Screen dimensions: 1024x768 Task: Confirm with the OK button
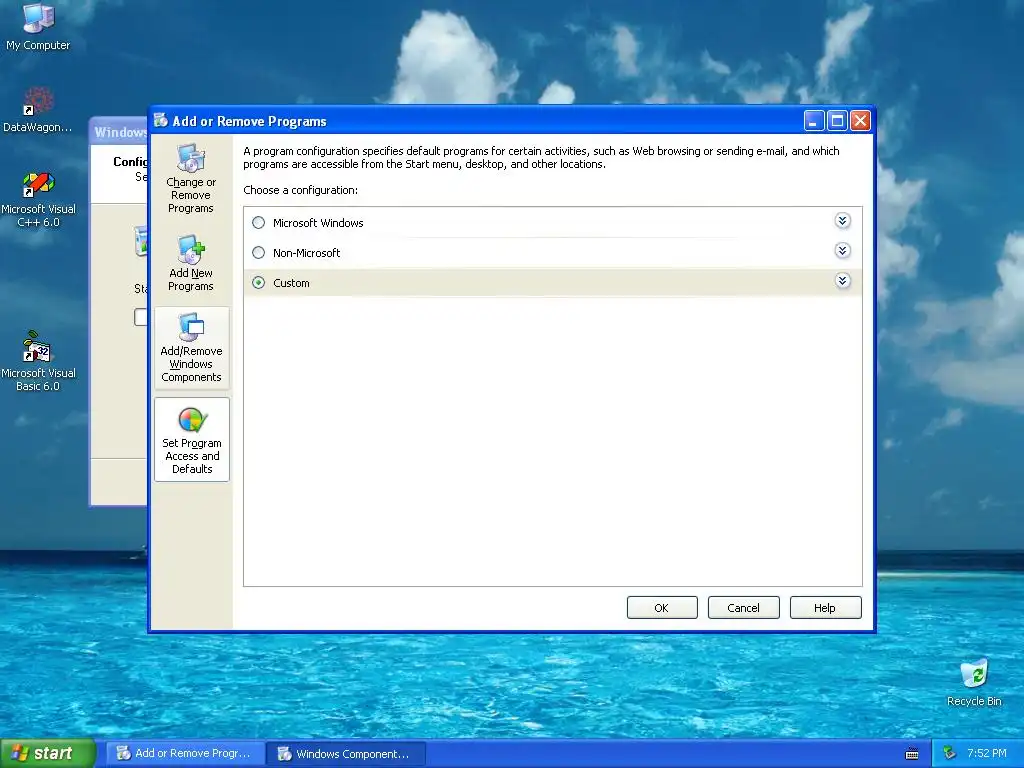[x=662, y=607]
